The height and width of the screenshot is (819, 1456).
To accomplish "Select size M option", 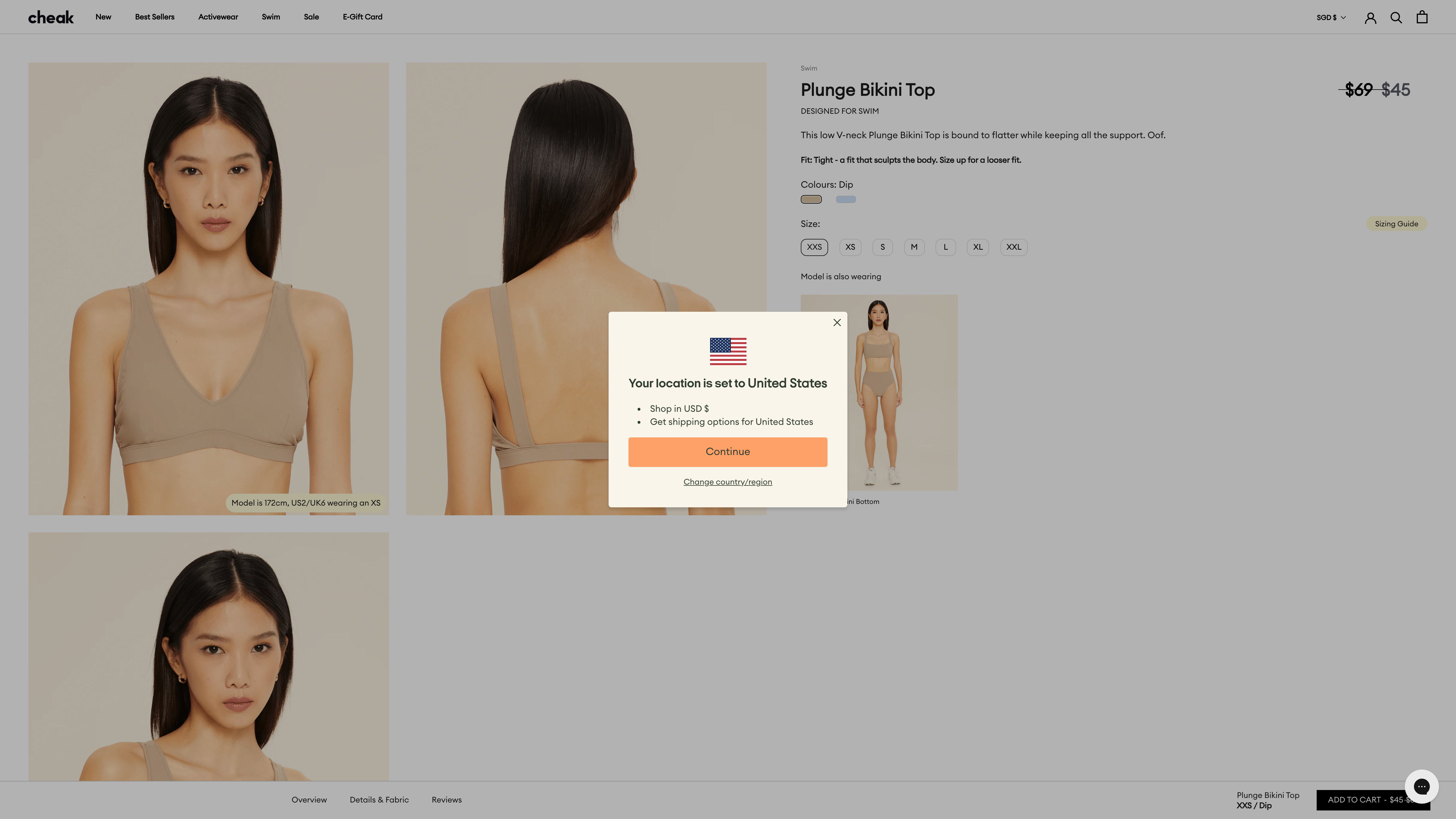I will coord(914,247).
